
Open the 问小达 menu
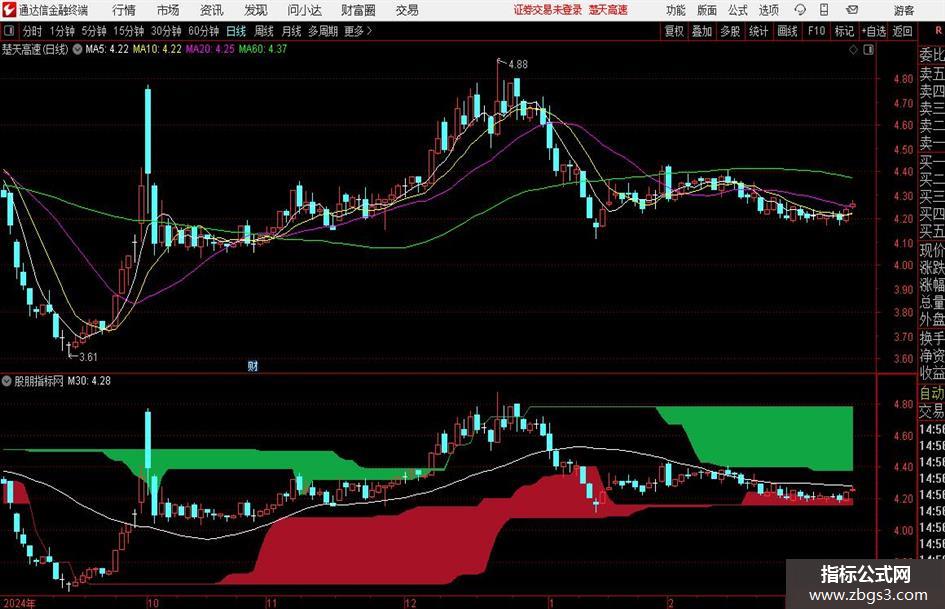[x=304, y=10]
